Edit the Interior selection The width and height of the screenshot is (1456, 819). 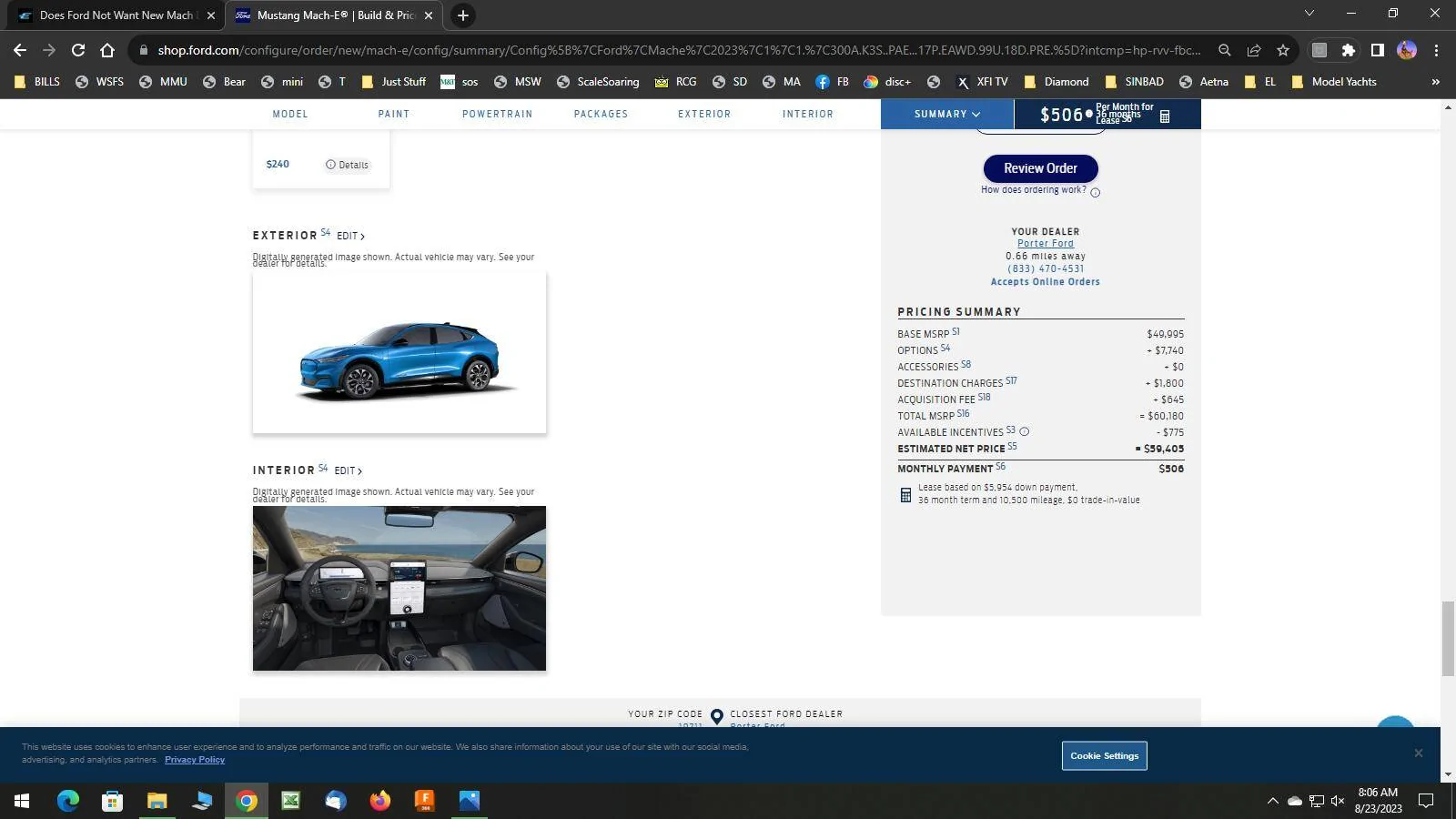click(349, 470)
